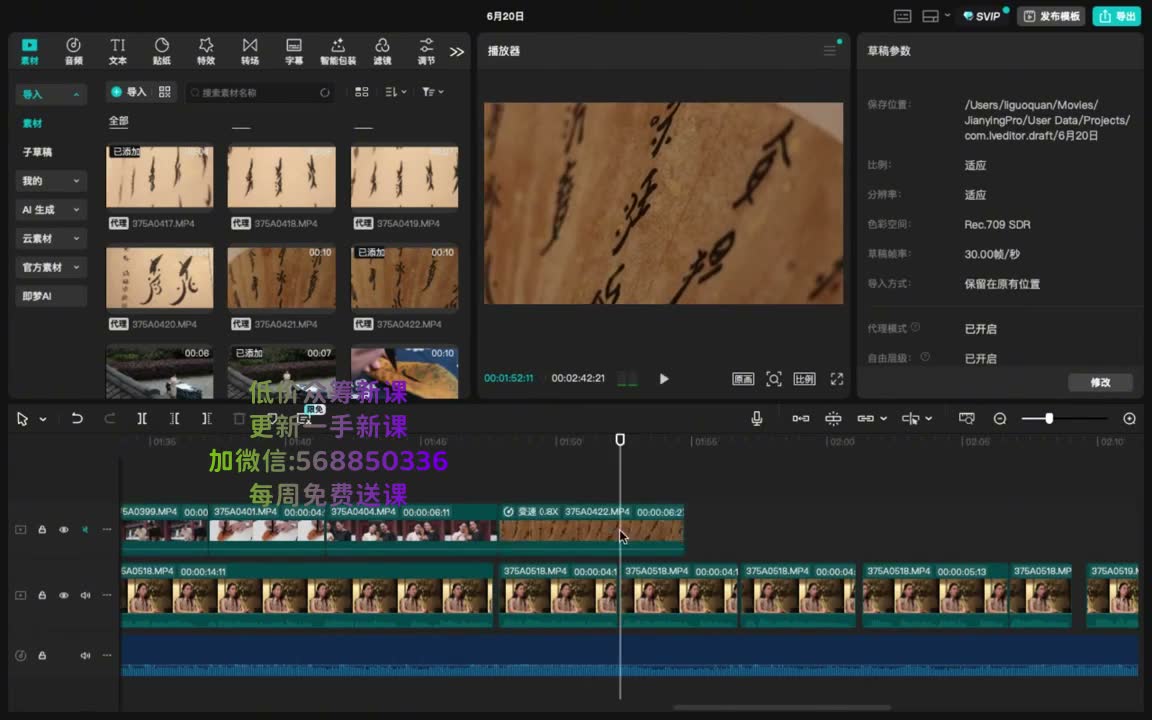Zoom in timeline with plus icon
The height and width of the screenshot is (720, 1152).
1129,418
